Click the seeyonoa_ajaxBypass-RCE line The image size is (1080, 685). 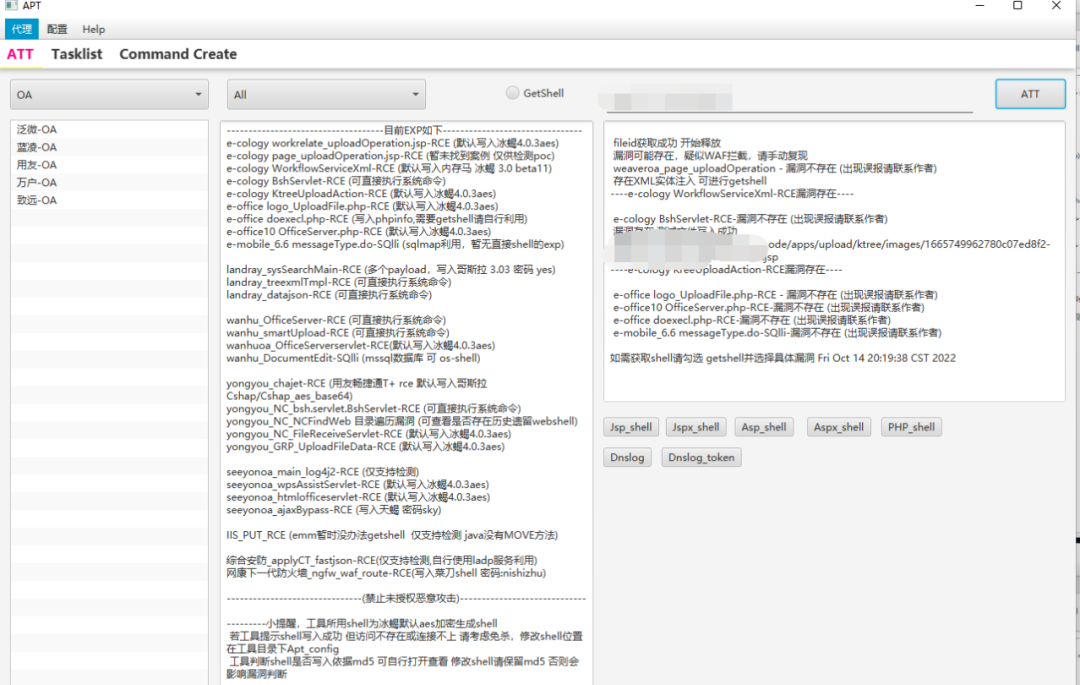coord(334,509)
